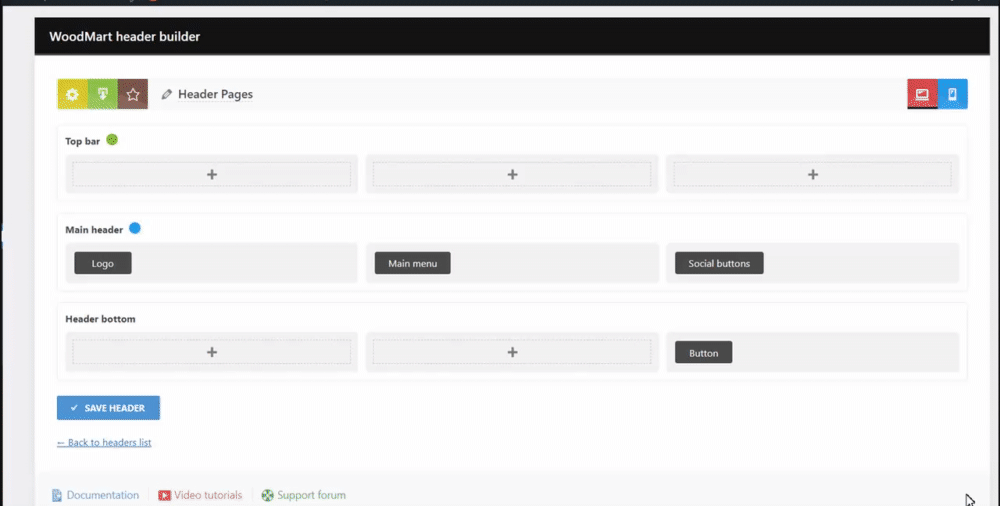The width and height of the screenshot is (1000, 506).
Task: Click the Support forum lifebuoy icon
Action: coord(267,495)
